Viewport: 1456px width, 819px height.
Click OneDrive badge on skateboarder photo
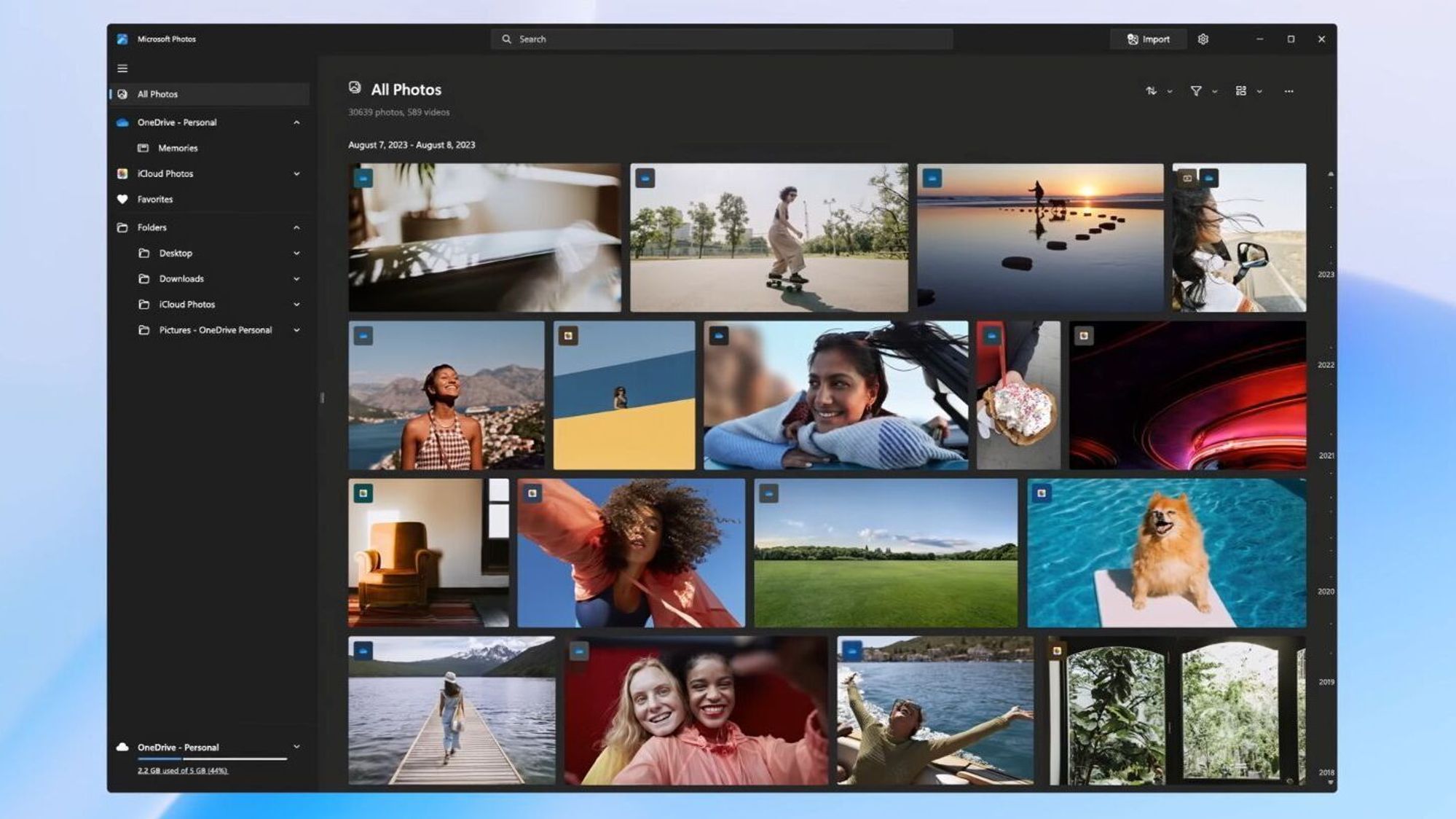645,178
